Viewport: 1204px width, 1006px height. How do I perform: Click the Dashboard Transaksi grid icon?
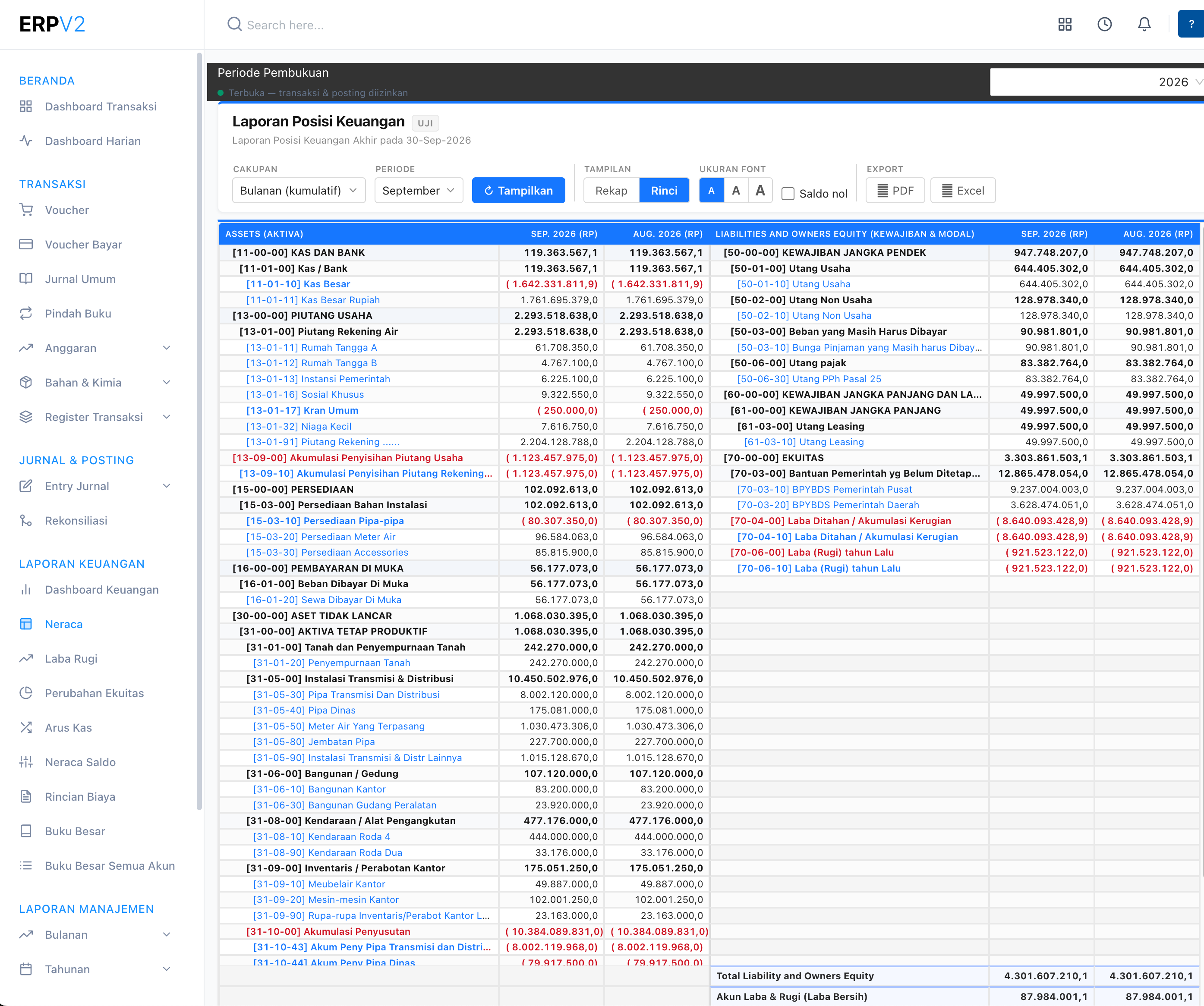[26, 107]
